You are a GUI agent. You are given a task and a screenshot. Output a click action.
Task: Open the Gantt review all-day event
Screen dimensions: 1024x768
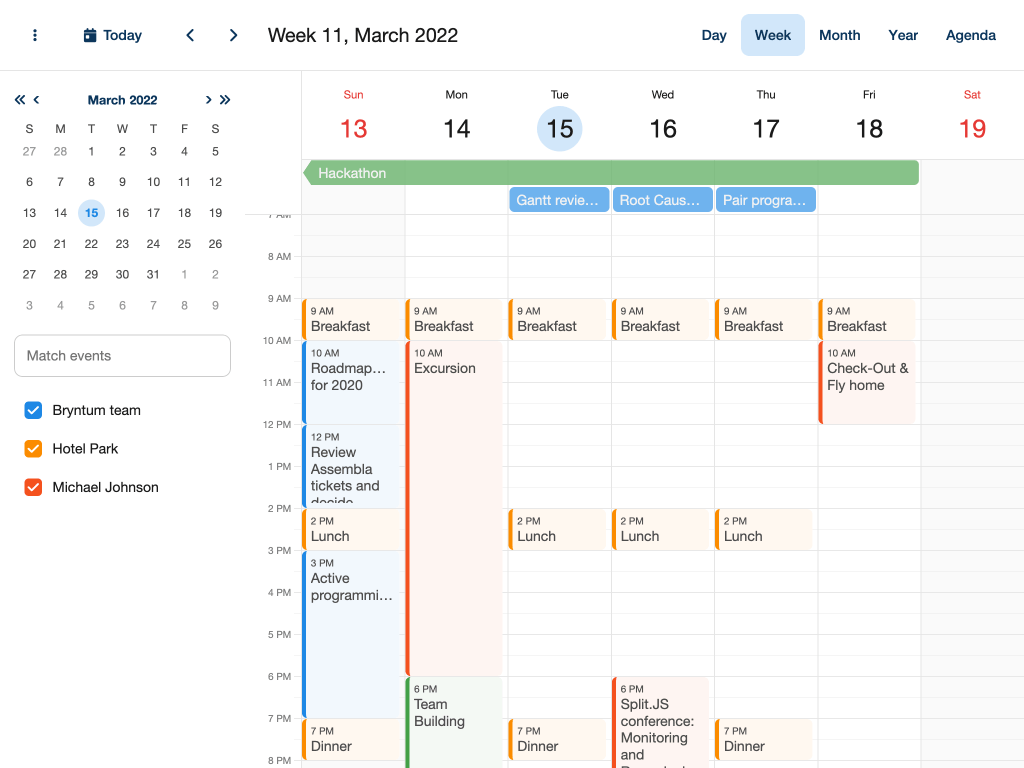point(560,200)
